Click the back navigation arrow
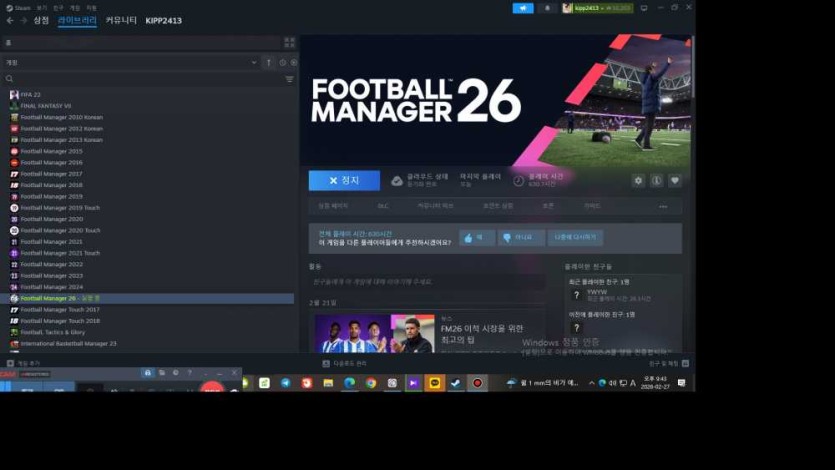The height and width of the screenshot is (470, 835). tap(10, 20)
